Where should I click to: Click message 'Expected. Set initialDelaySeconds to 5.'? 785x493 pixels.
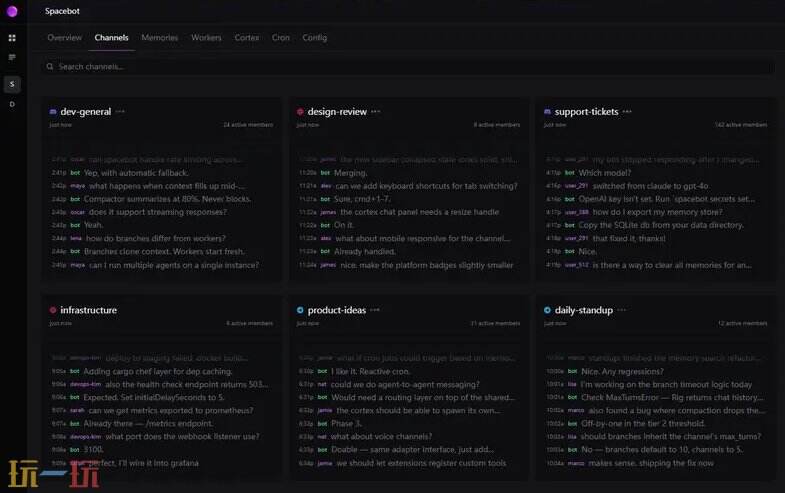[154, 397]
